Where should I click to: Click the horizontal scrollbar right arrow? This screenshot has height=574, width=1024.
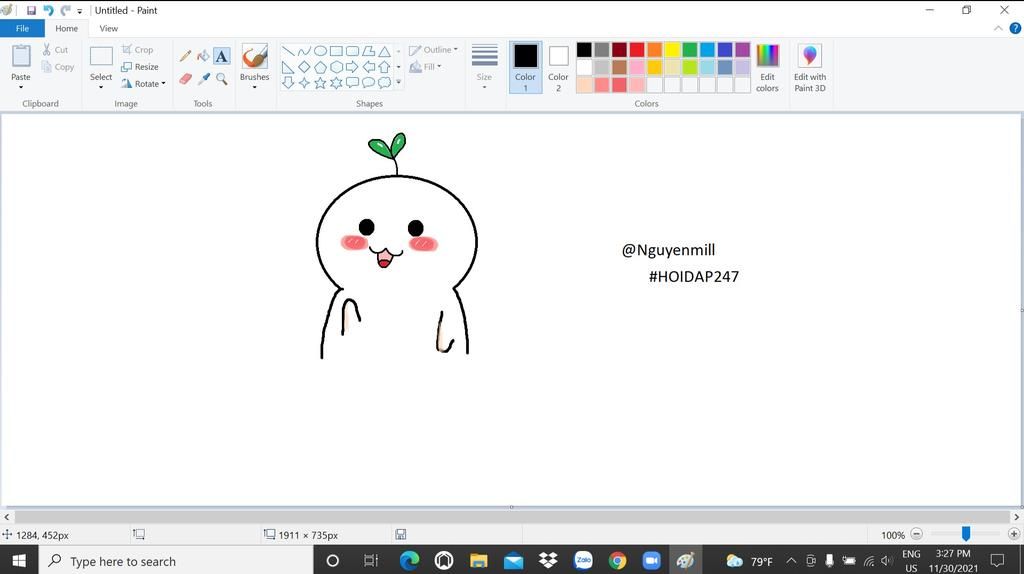pyautogui.click(x=1017, y=517)
